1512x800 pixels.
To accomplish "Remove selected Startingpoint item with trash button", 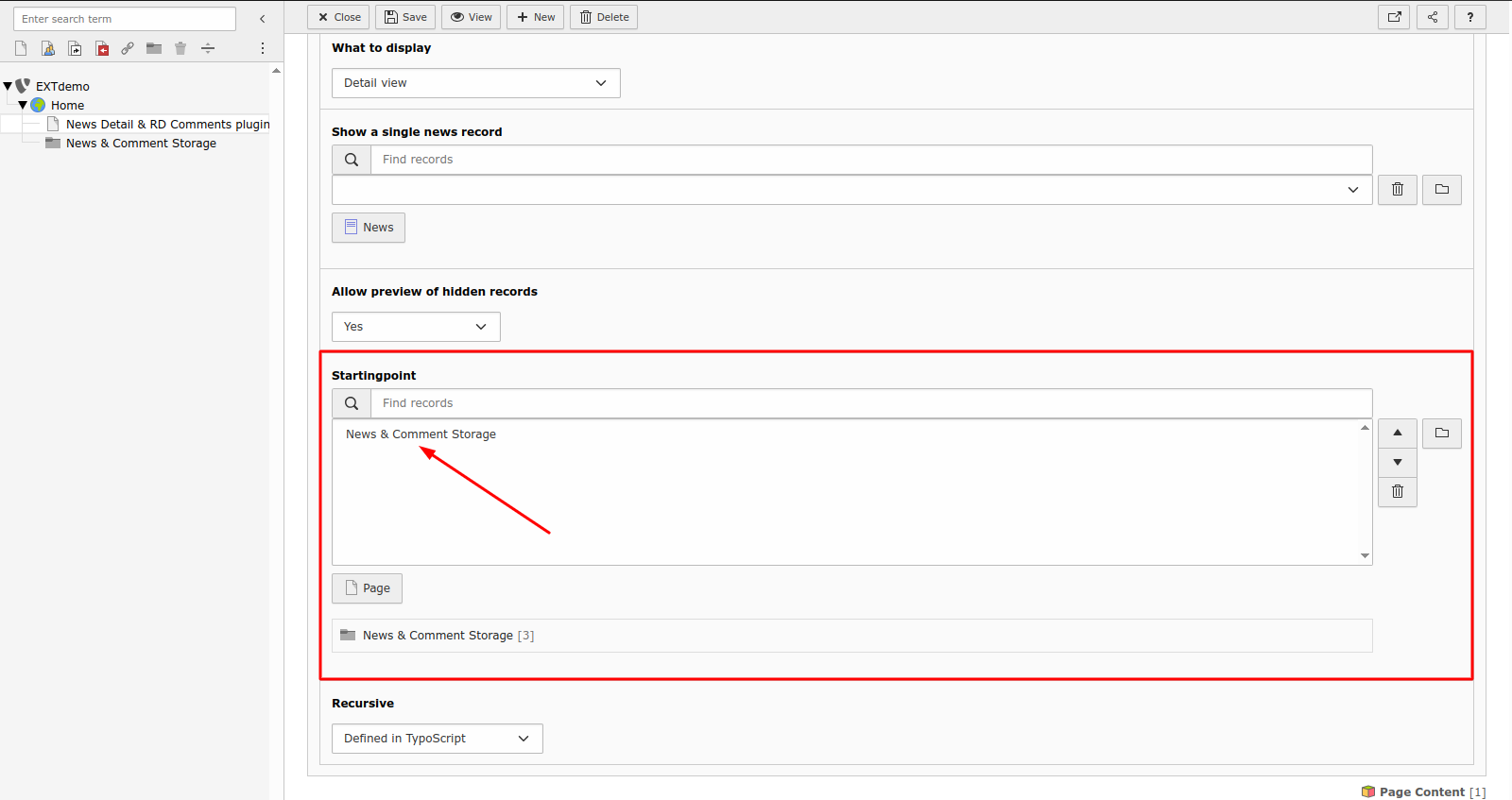I will click(1398, 491).
